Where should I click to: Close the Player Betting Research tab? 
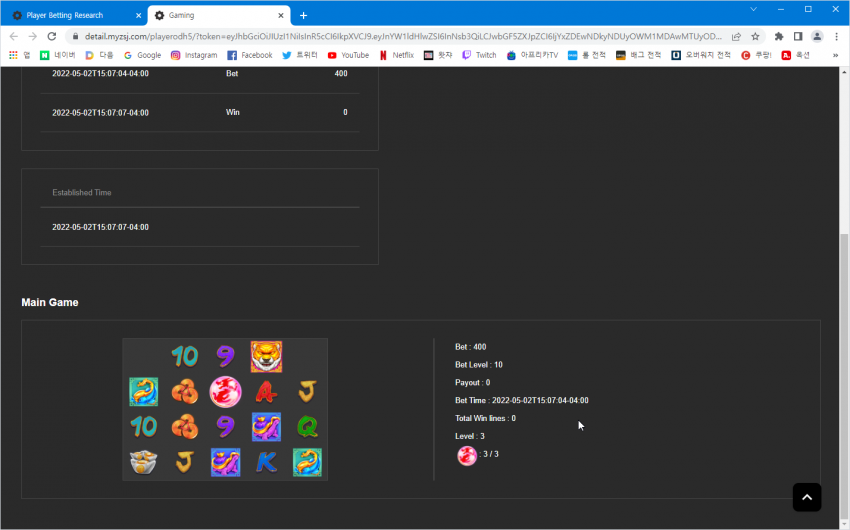coord(138,15)
